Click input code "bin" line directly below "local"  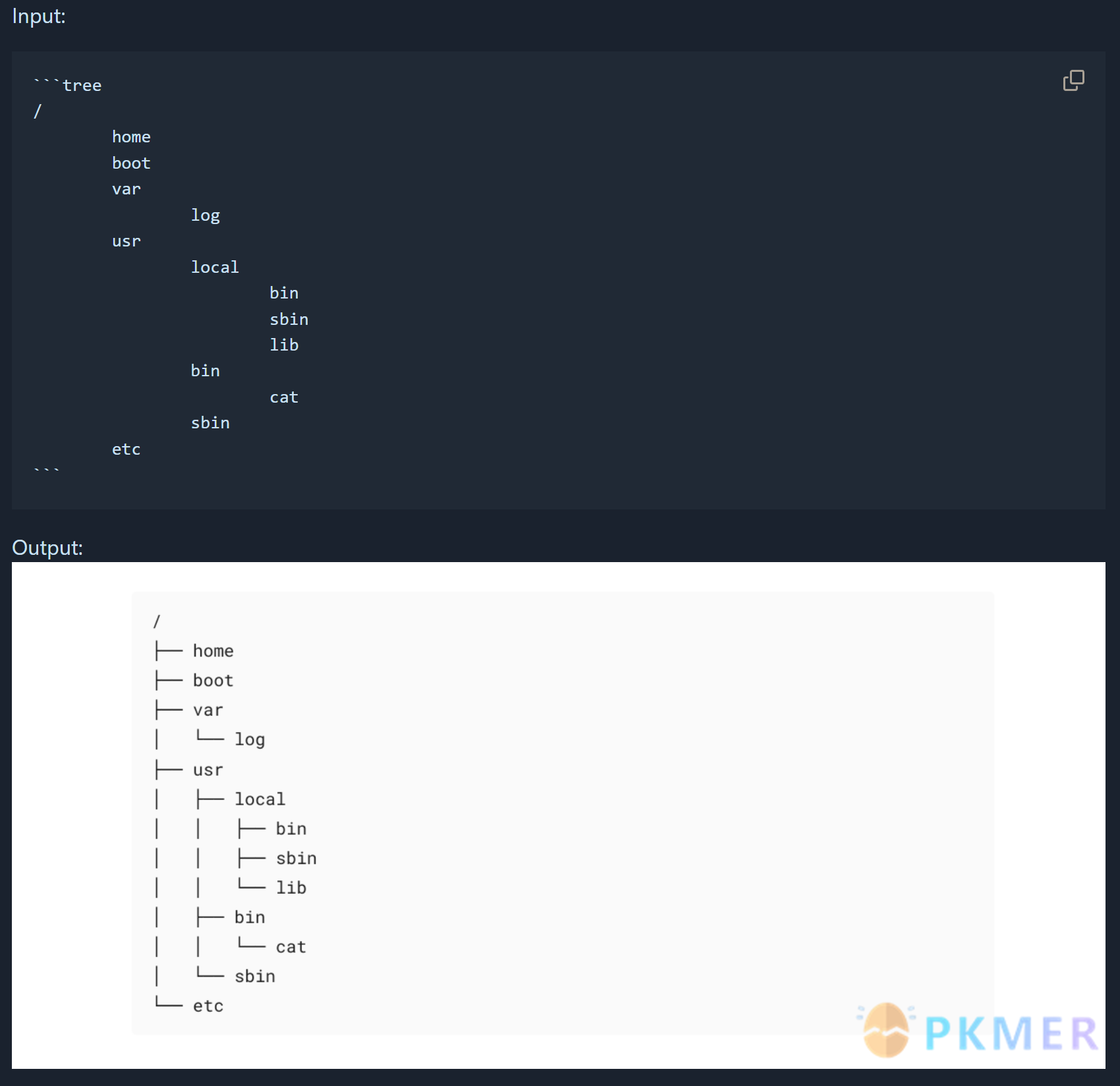(284, 293)
